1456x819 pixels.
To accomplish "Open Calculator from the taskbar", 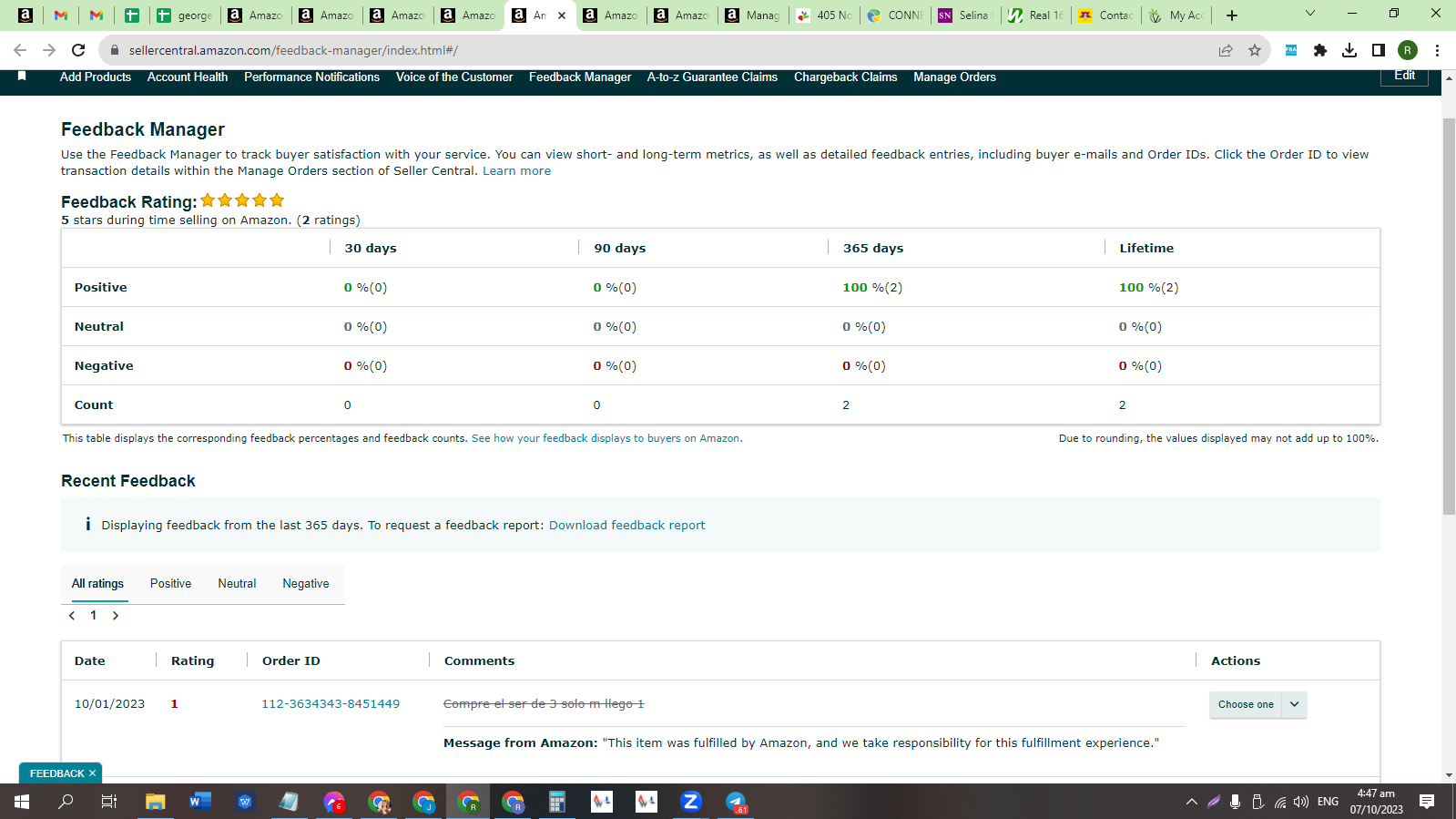I will 557,802.
